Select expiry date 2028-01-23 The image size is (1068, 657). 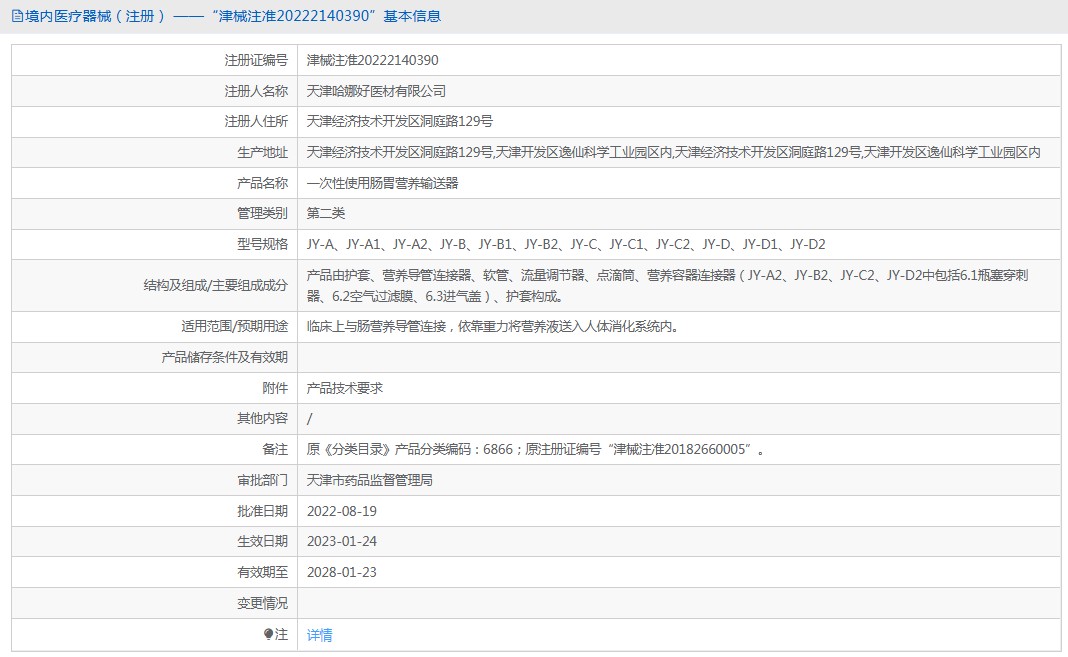pyautogui.click(x=342, y=573)
